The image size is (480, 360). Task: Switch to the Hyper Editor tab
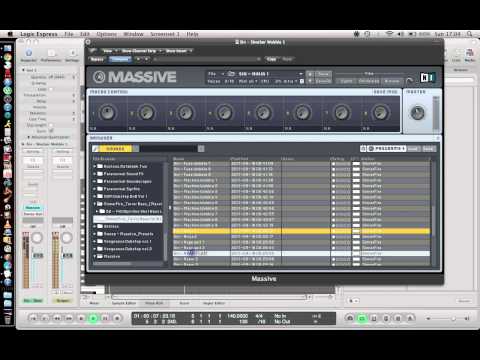(x=214, y=303)
